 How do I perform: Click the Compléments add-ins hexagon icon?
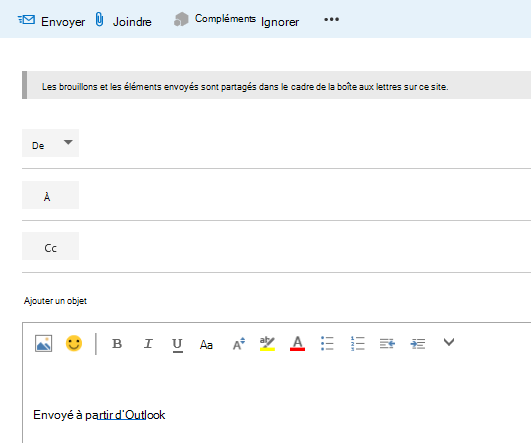pyautogui.click(x=181, y=19)
